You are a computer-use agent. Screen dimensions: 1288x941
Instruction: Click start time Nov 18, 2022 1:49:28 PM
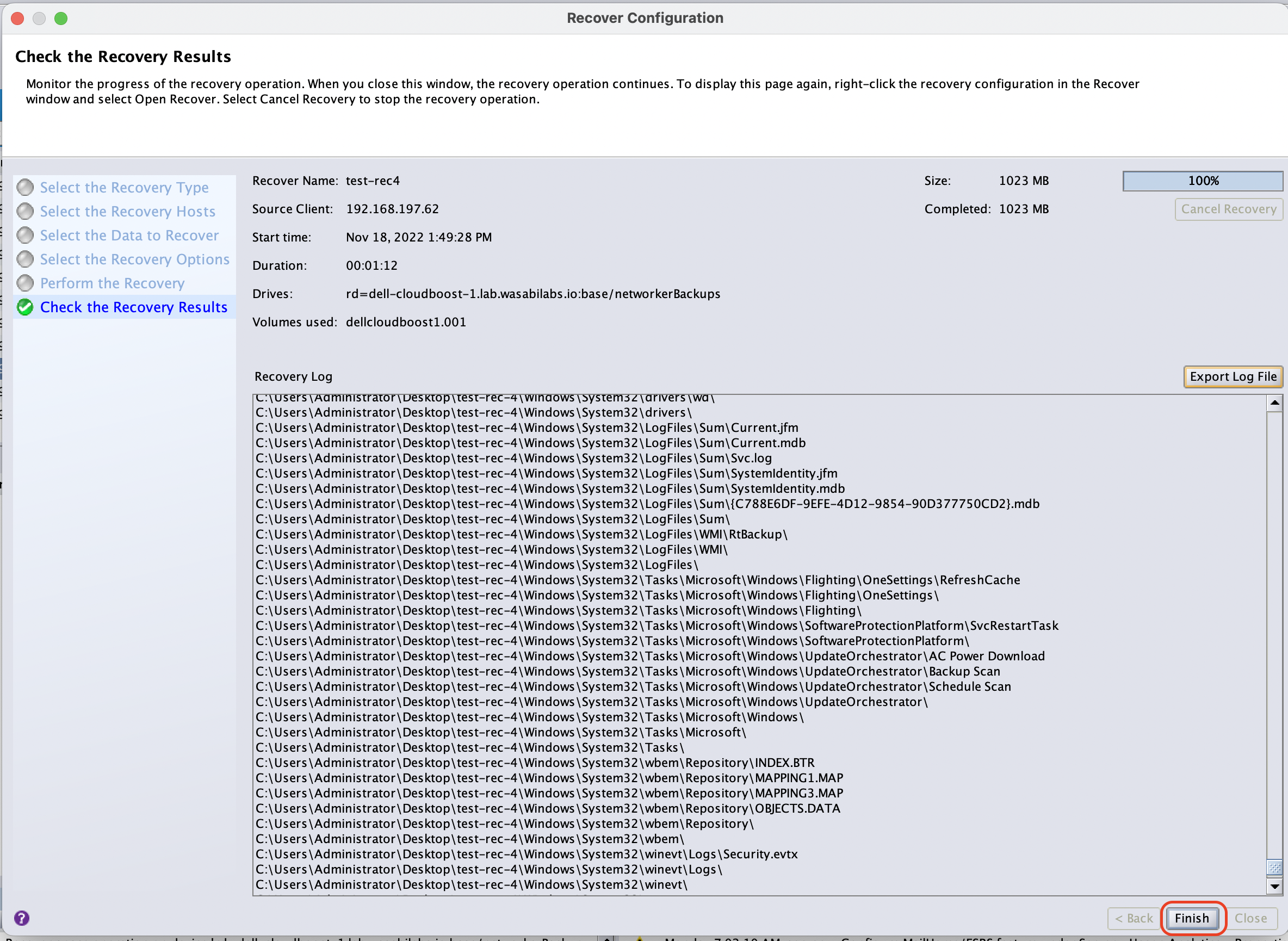419,238
